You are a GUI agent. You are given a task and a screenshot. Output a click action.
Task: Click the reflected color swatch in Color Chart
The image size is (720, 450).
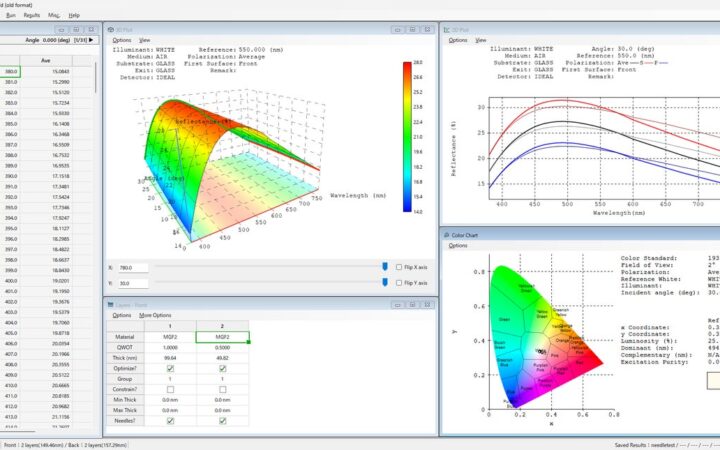[x=713, y=381]
